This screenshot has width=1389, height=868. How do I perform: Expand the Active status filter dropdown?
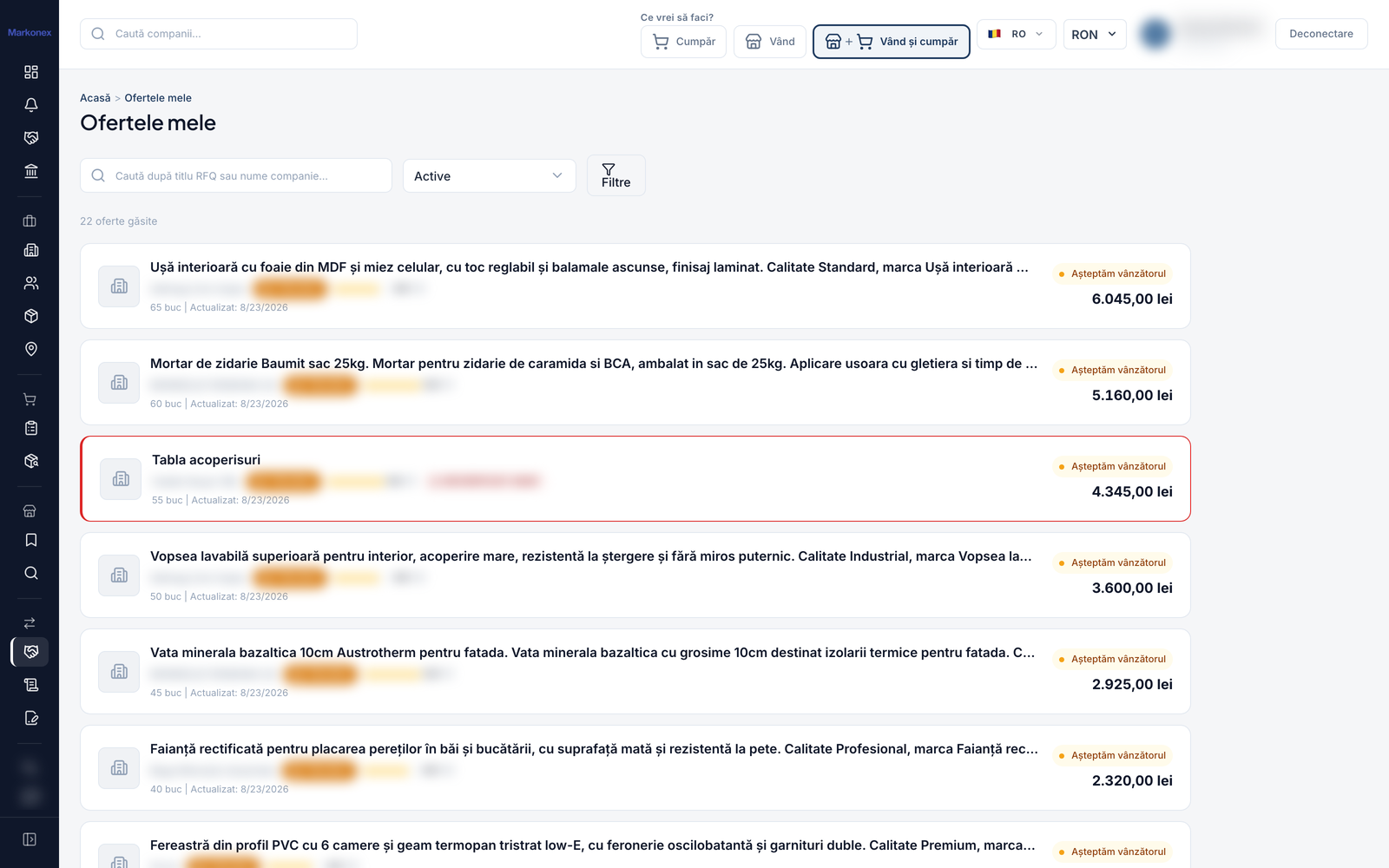490,175
